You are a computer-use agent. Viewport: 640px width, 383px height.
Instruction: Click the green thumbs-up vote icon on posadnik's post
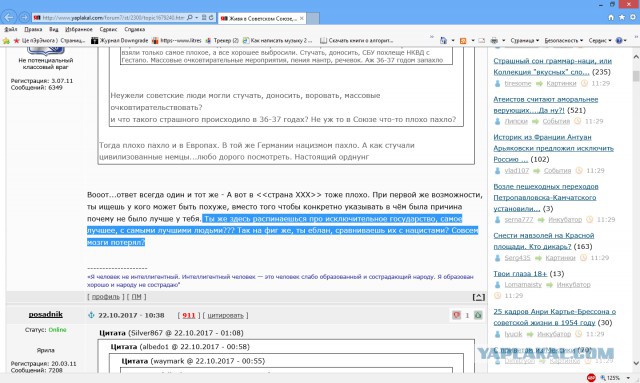pos(478,315)
